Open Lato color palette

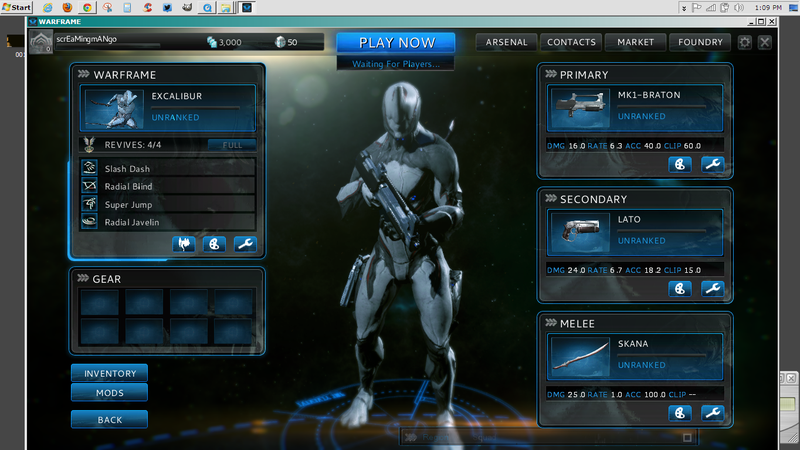pyautogui.click(x=680, y=289)
